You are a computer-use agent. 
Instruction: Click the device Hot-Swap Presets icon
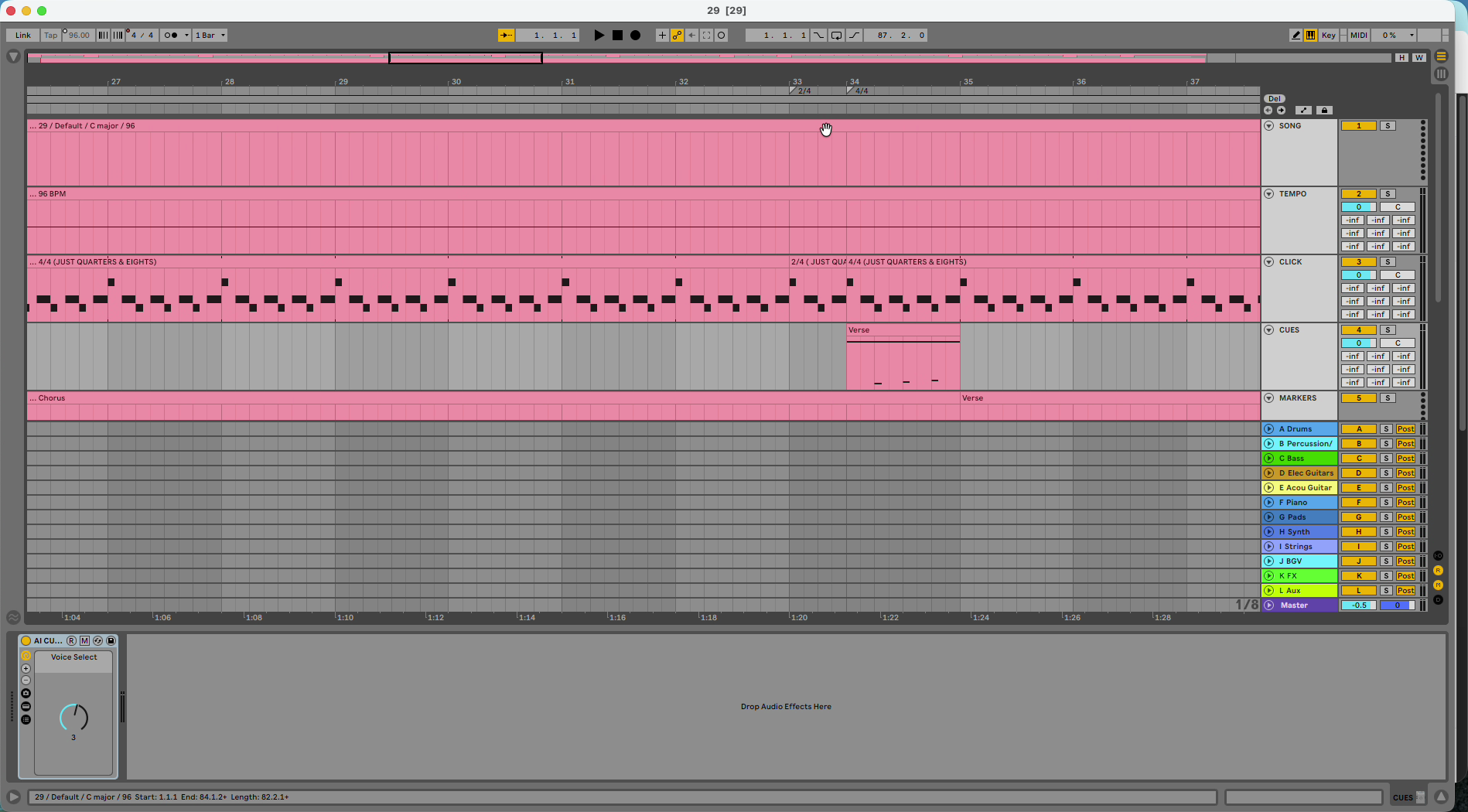[97, 641]
